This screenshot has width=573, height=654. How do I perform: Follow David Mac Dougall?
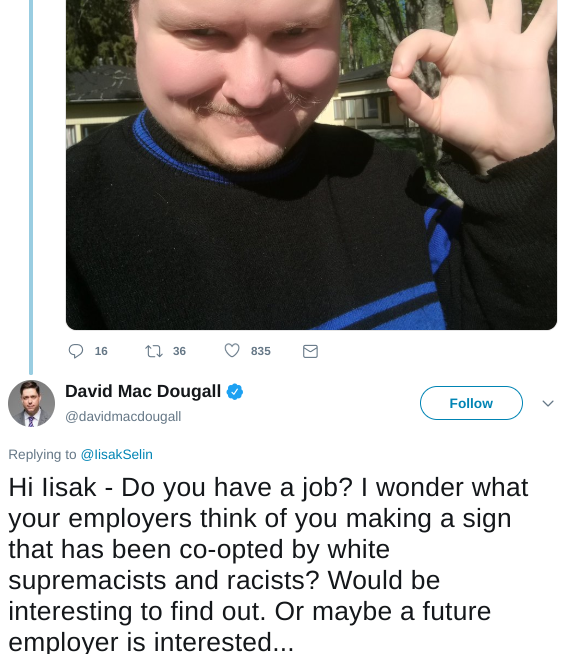pos(471,403)
